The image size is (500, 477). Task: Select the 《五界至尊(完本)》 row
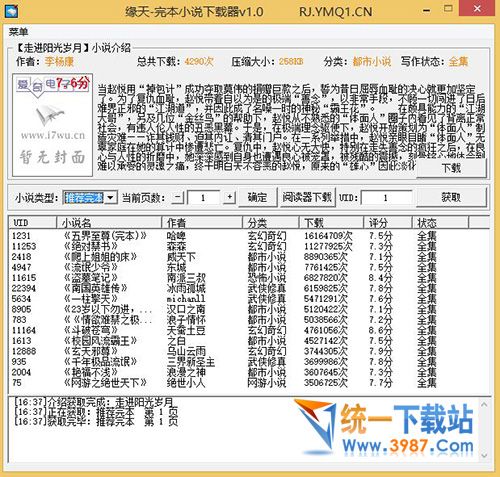click(249, 236)
